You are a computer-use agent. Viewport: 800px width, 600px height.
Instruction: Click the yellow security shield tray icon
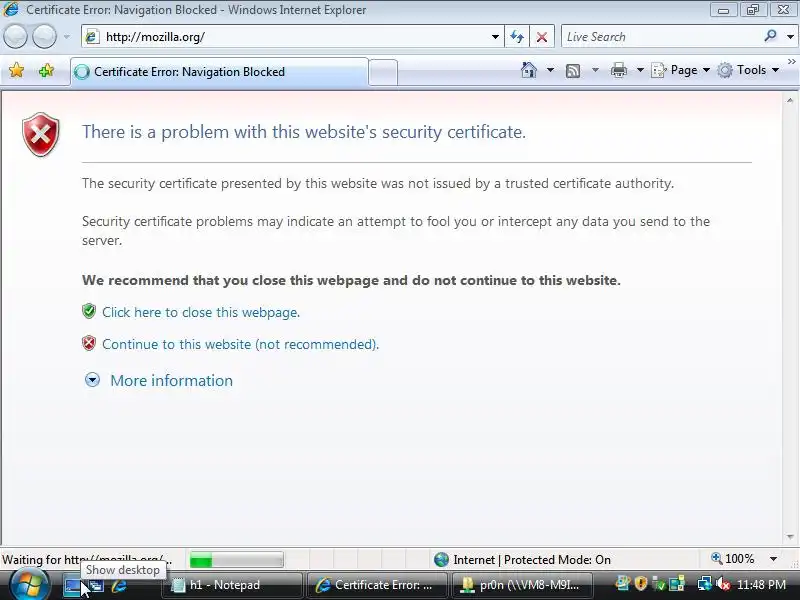[x=641, y=584]
